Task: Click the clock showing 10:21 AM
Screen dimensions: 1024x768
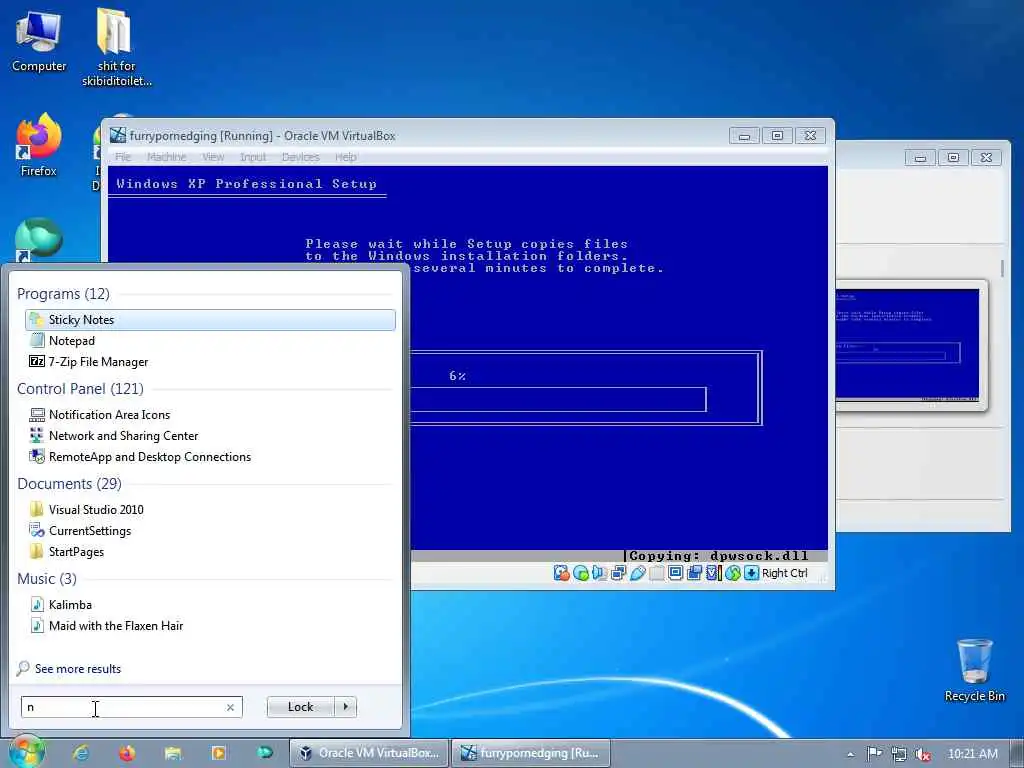Action: click(x=972, y=754)
